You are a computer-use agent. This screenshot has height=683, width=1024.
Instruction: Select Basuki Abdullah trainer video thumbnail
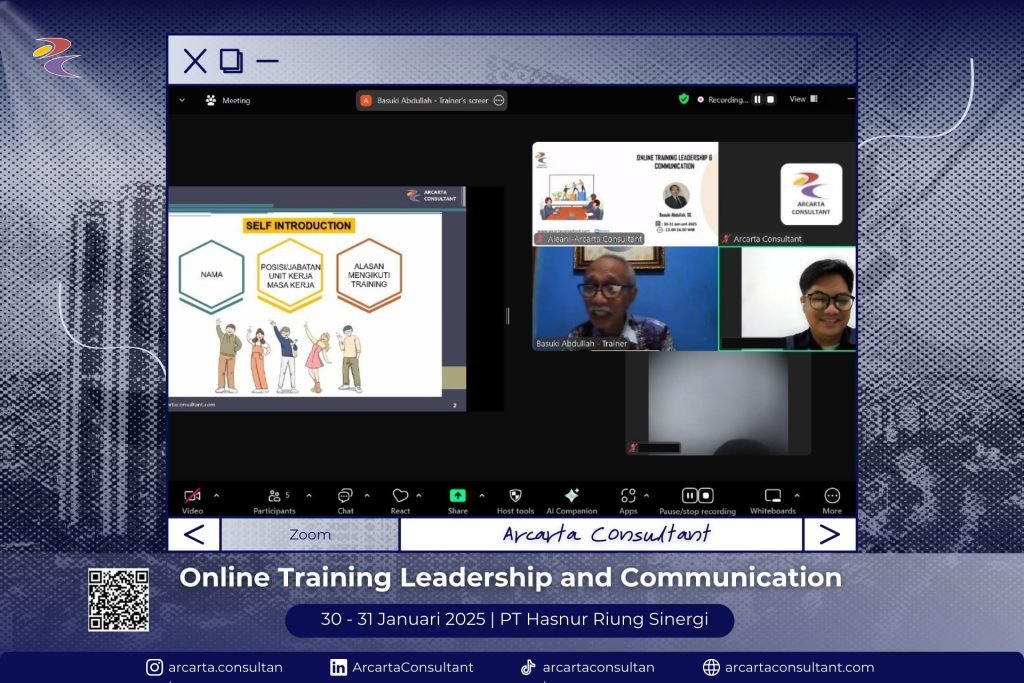(624, 298)
